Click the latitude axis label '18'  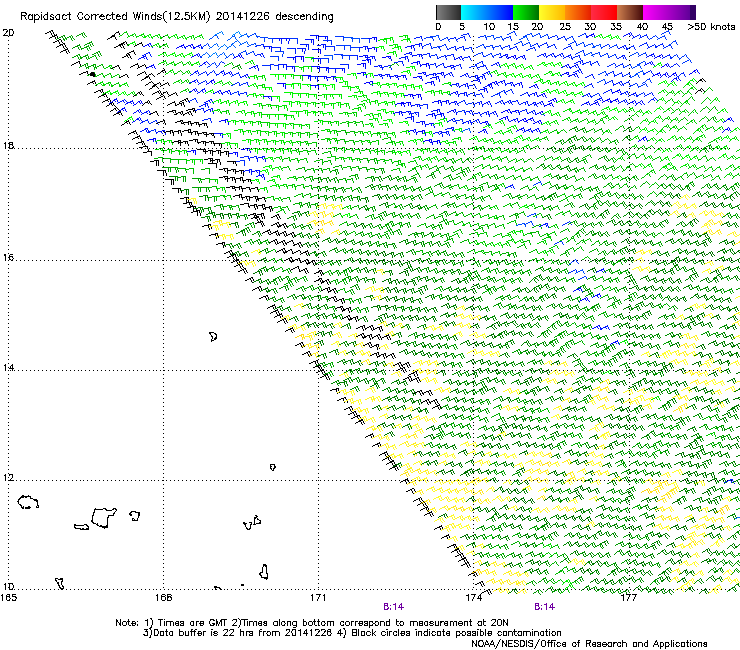(x=8, y=145)
